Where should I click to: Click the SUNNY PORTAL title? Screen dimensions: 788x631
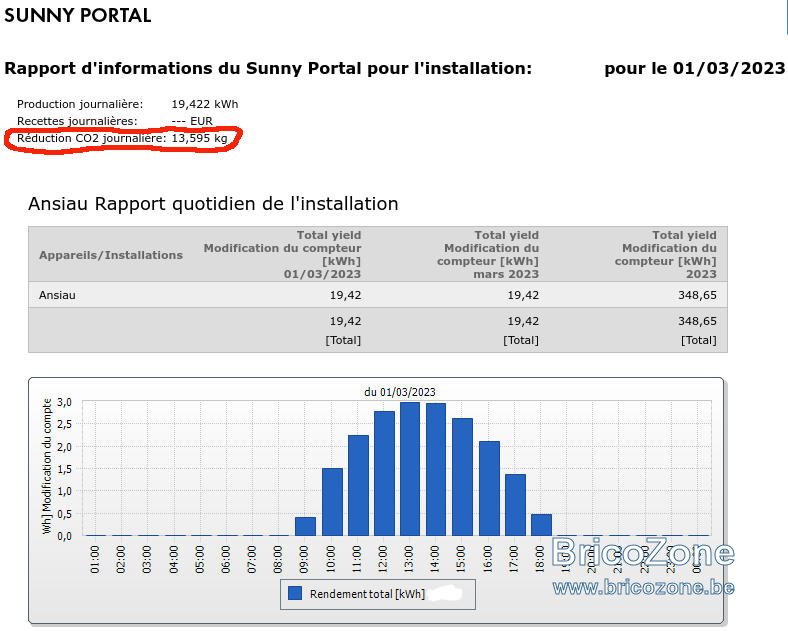[x=77, y=16]
